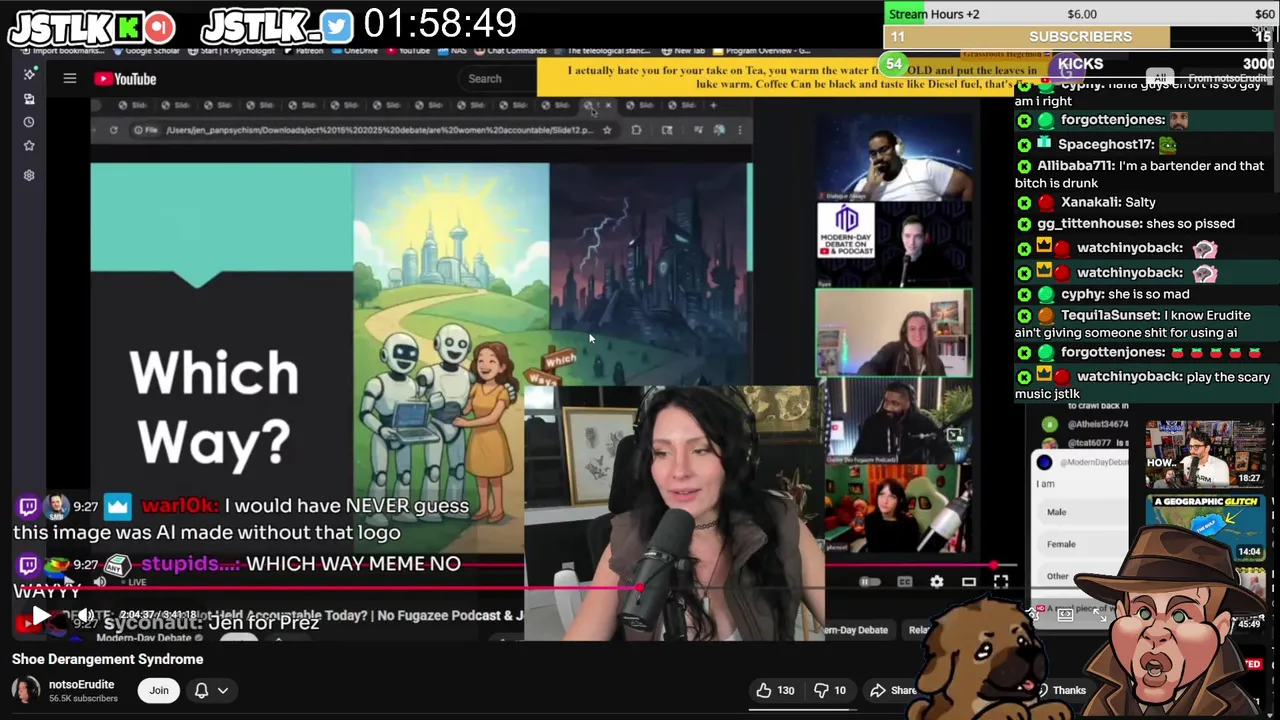Open the Patreon bookmark
This screenshot has height=720, width=1280.
[x=302, y=51]
